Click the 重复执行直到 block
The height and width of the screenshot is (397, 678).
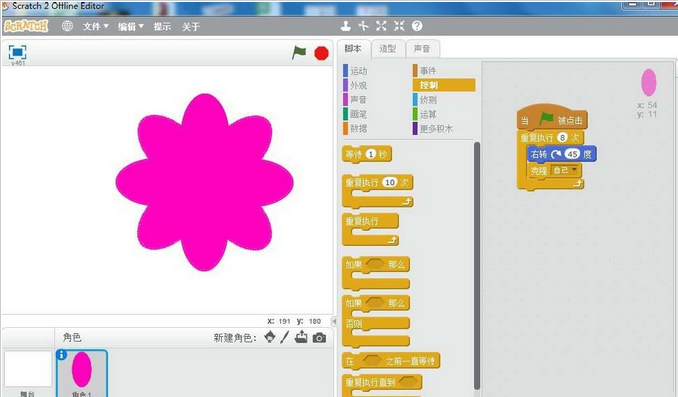tap(382, 384)
